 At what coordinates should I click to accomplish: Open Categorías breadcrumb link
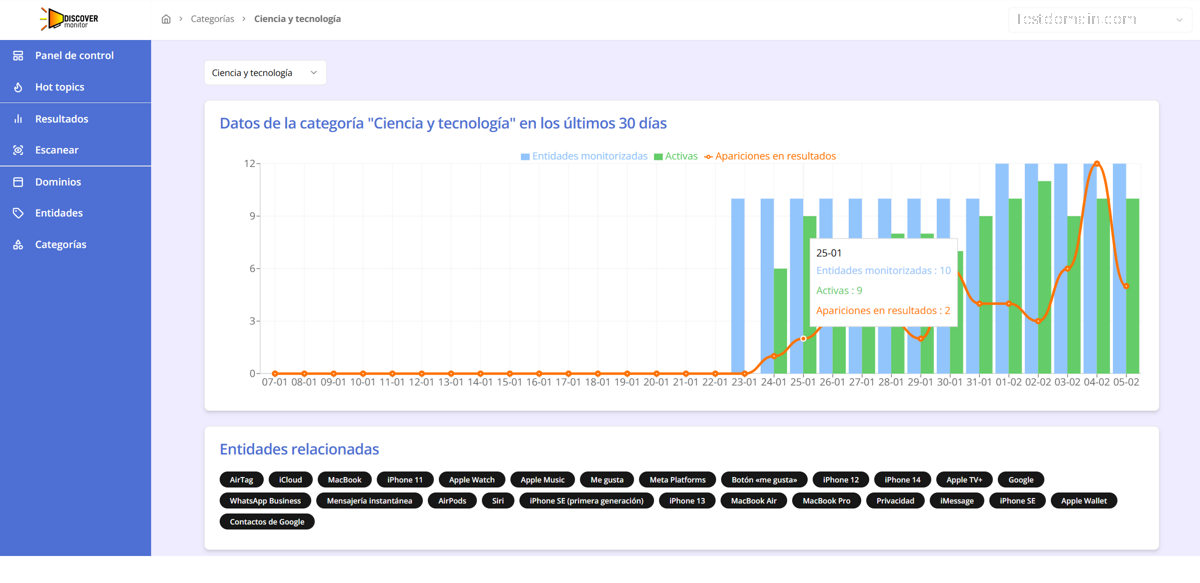[x=212, y=19]
